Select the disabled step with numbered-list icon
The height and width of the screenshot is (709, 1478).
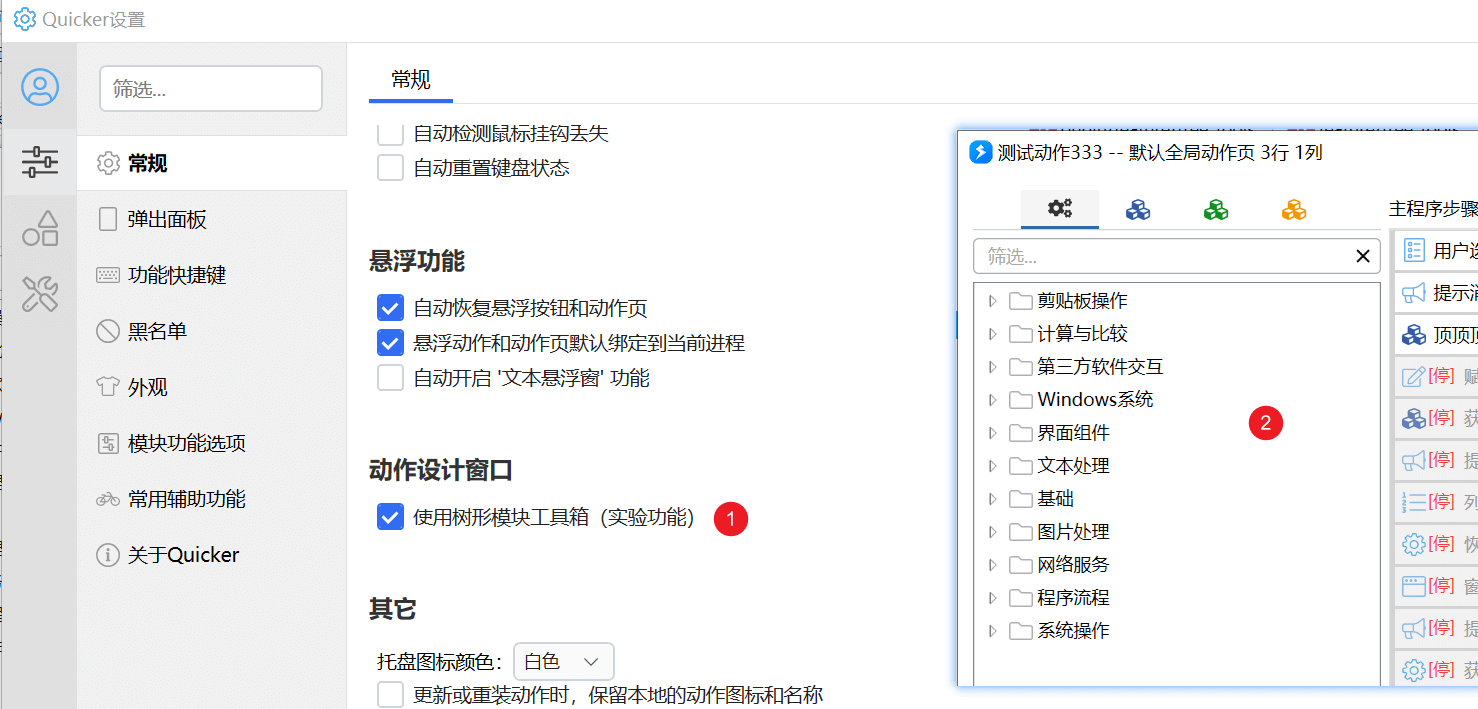(x=1435, y=502)
